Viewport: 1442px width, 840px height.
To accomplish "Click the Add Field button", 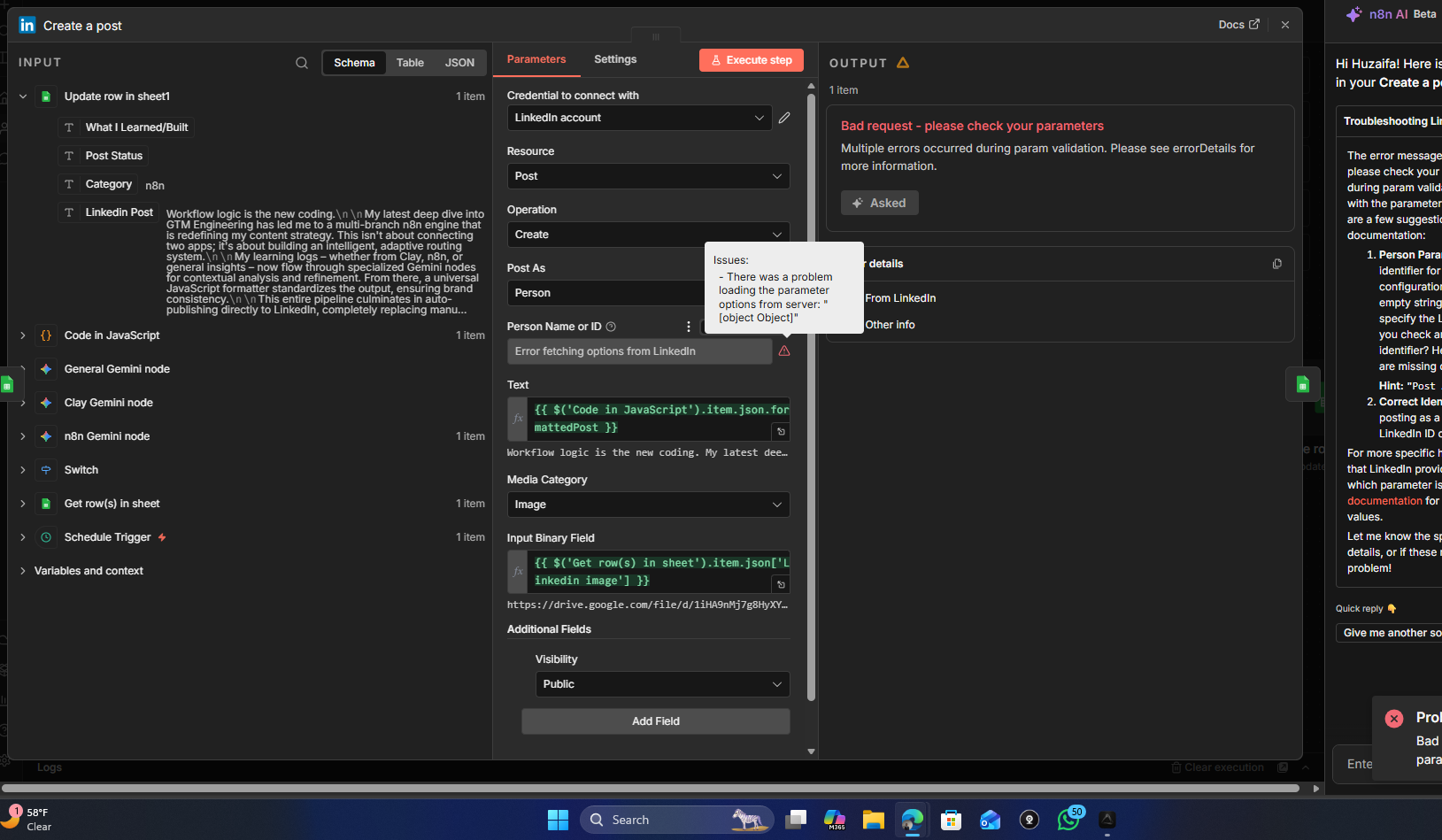I will click(x=655, y=721).
